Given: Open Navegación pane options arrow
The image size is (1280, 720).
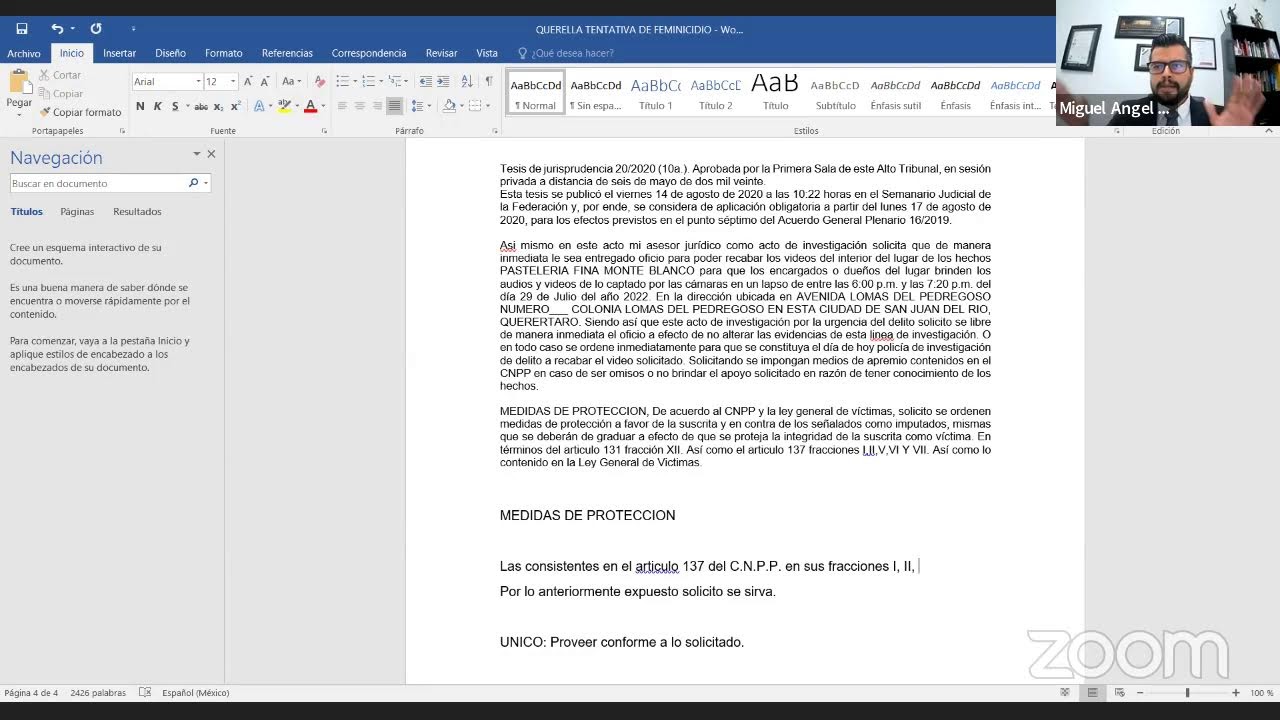Looking at the screenshot, I should 196,154.
